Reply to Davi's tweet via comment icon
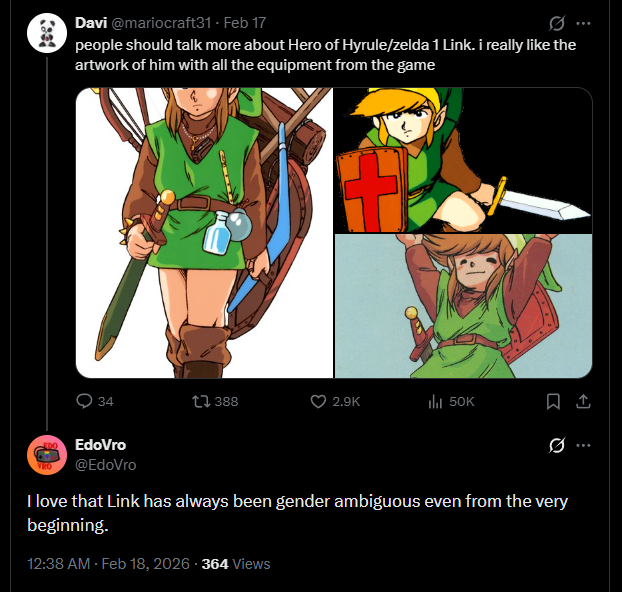This screenshot has width=622, height=592. point(85,401)
